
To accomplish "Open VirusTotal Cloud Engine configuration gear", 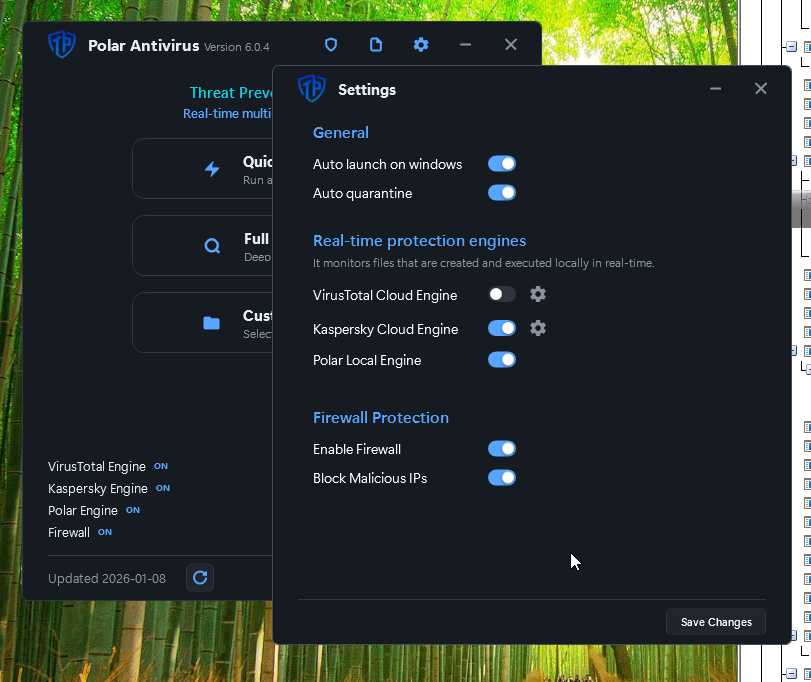I will [538, 294].
